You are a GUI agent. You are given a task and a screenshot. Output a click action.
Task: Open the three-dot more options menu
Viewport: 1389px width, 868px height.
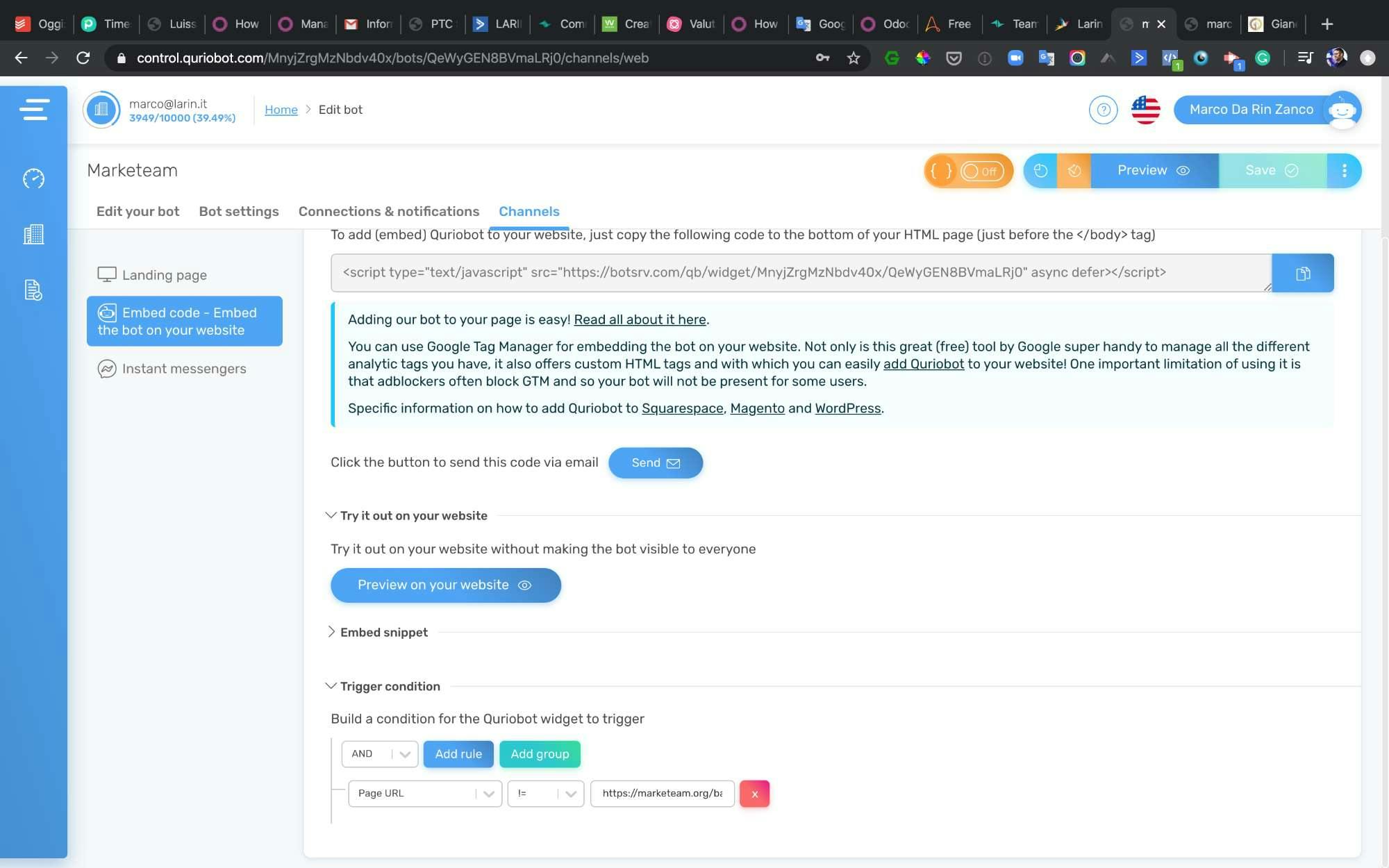[1345, 171]
